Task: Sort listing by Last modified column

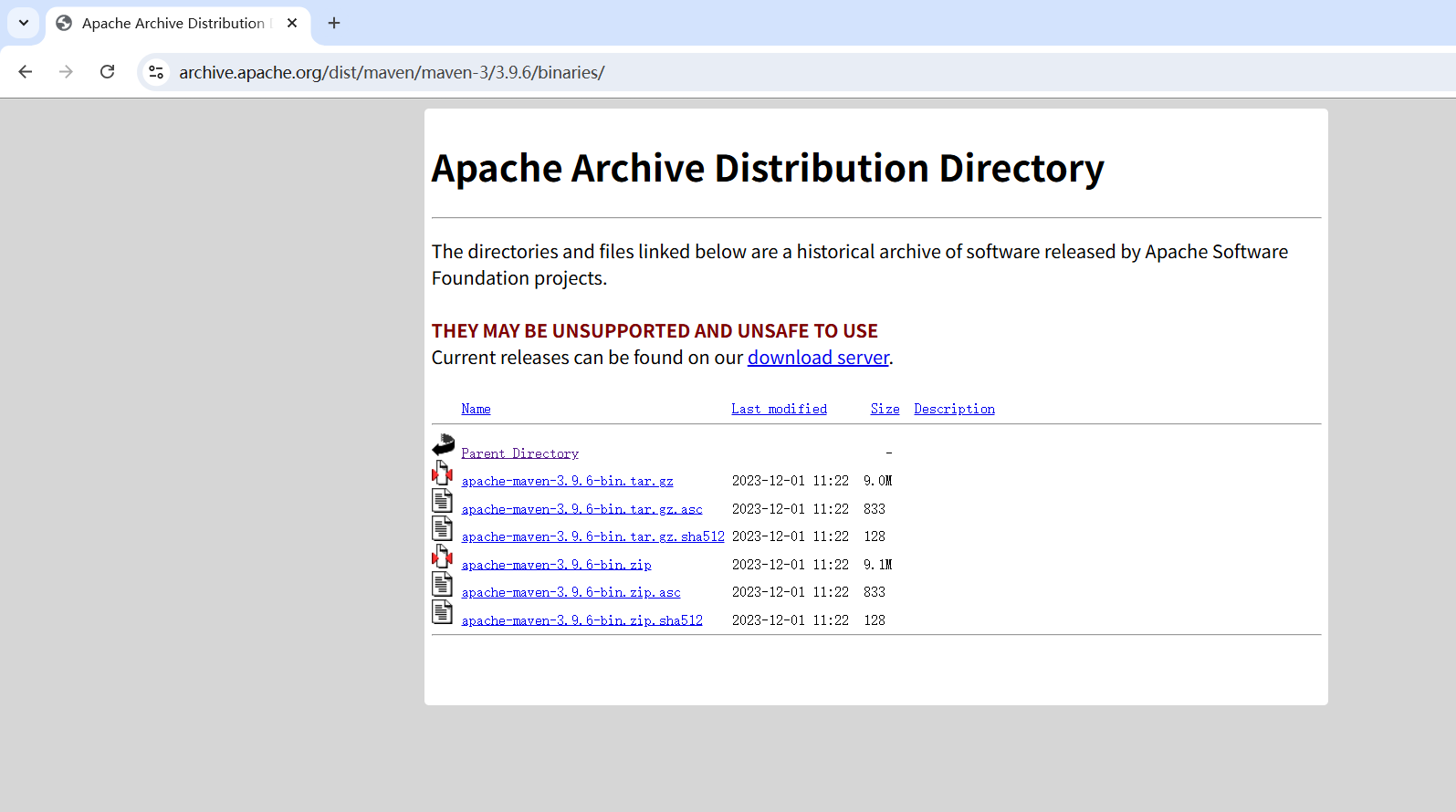Action: 779,409
